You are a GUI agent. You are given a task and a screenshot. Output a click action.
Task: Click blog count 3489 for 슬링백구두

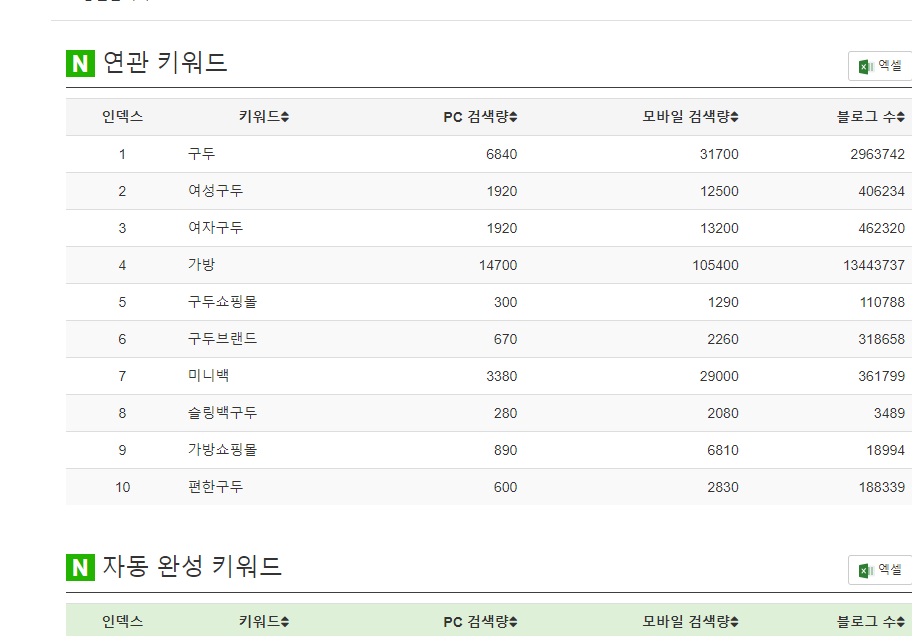click(889, 414)
